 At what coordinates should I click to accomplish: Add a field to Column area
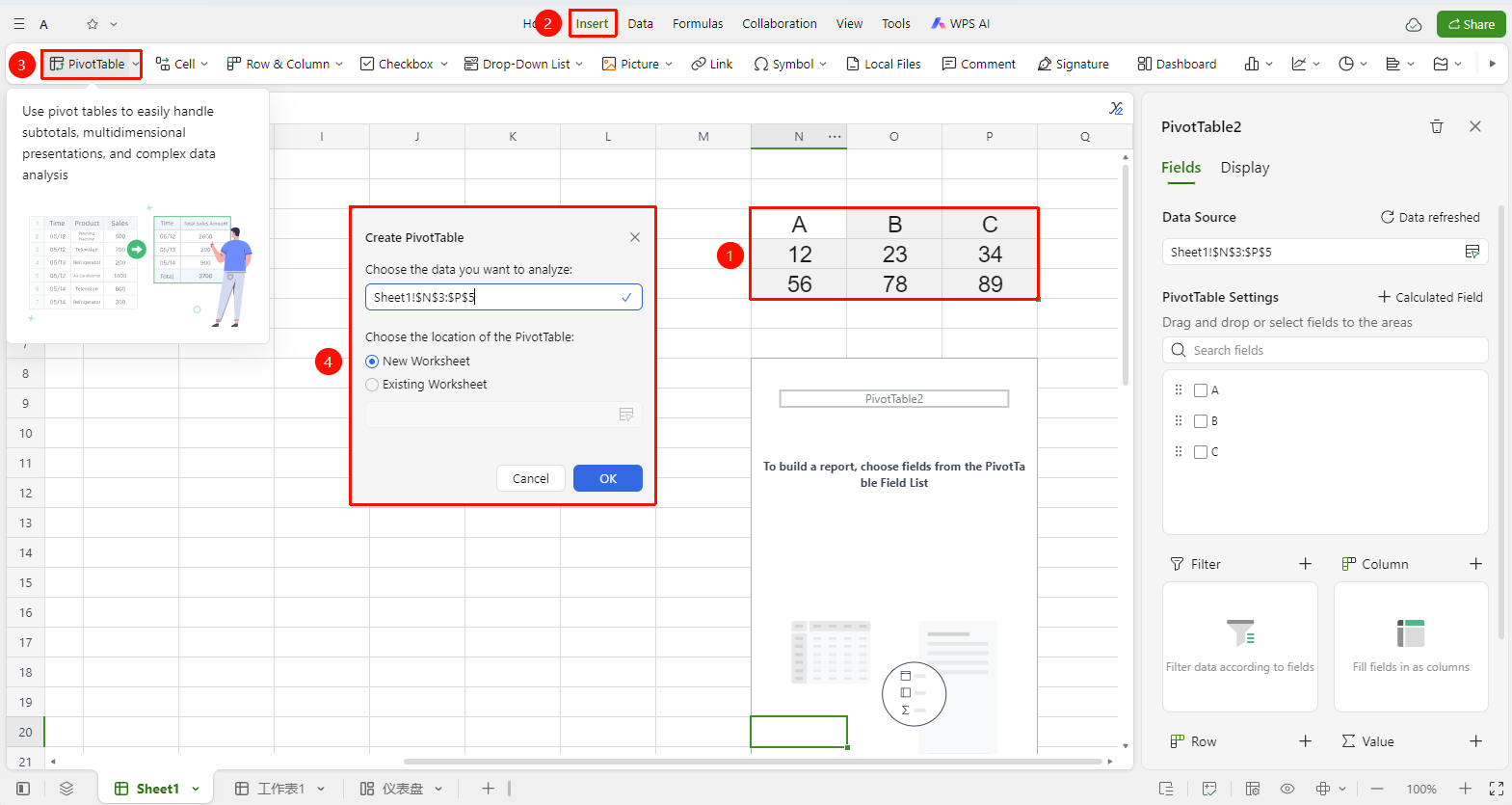click(1475, 564)
